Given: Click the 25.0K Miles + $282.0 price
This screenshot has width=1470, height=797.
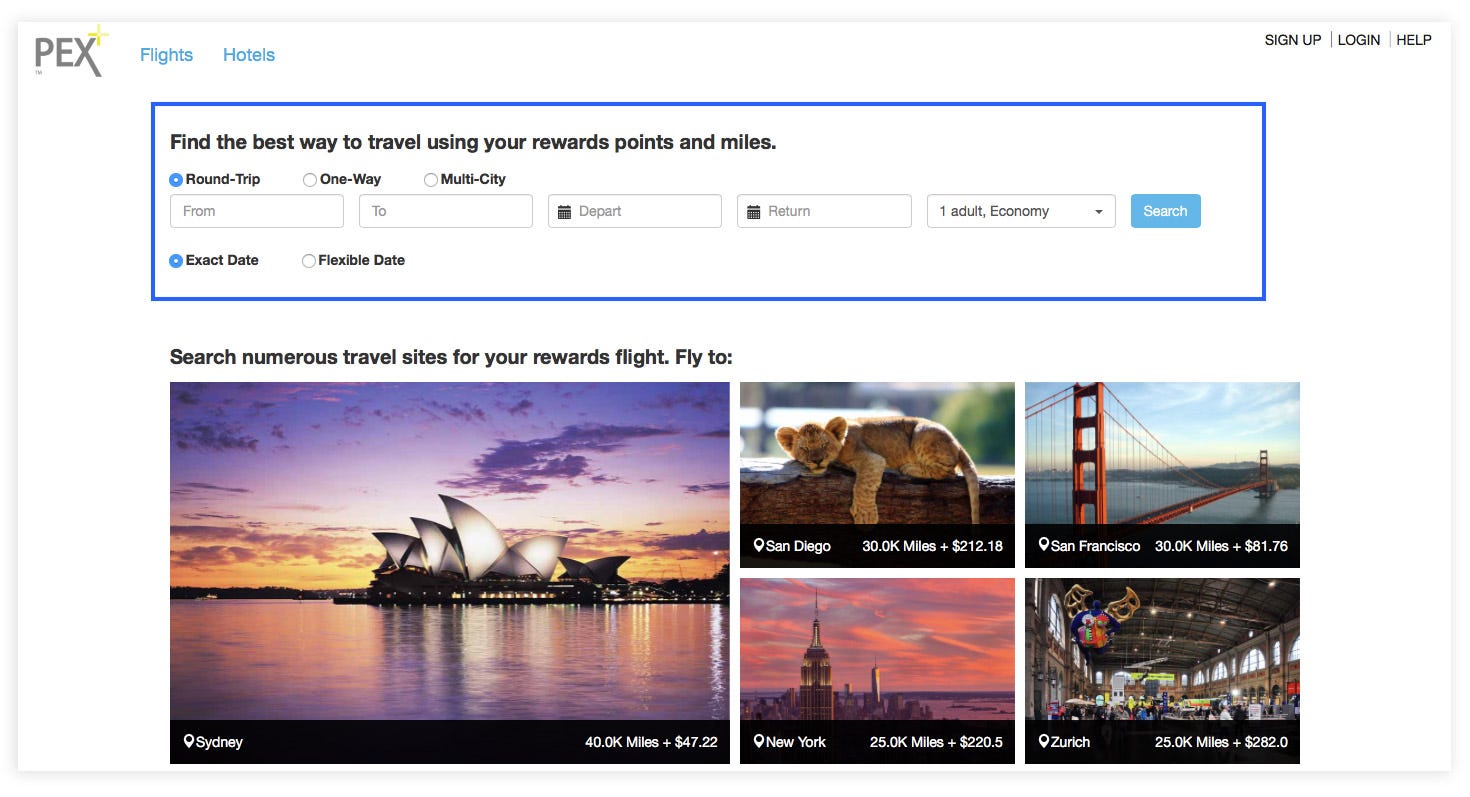Looking at the screenshot, I should point(1221,742).
